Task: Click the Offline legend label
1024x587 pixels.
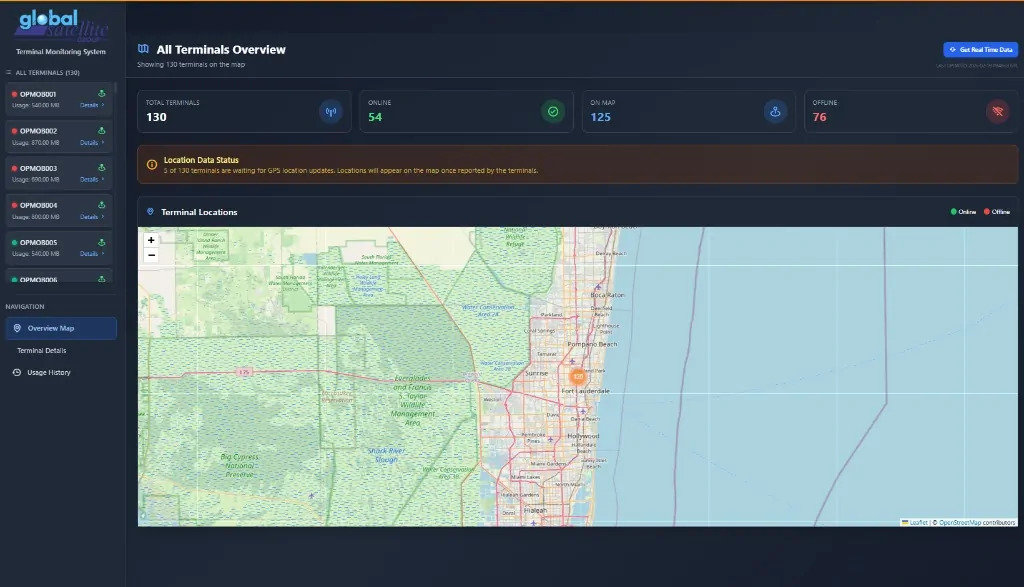Action: (1000, 212)
